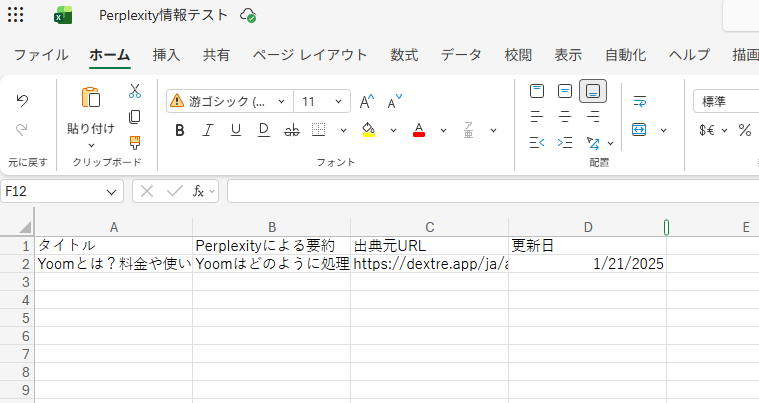This screenshot has height=403, width=759.
Task: Apply red font color
Action: (419, 130)
